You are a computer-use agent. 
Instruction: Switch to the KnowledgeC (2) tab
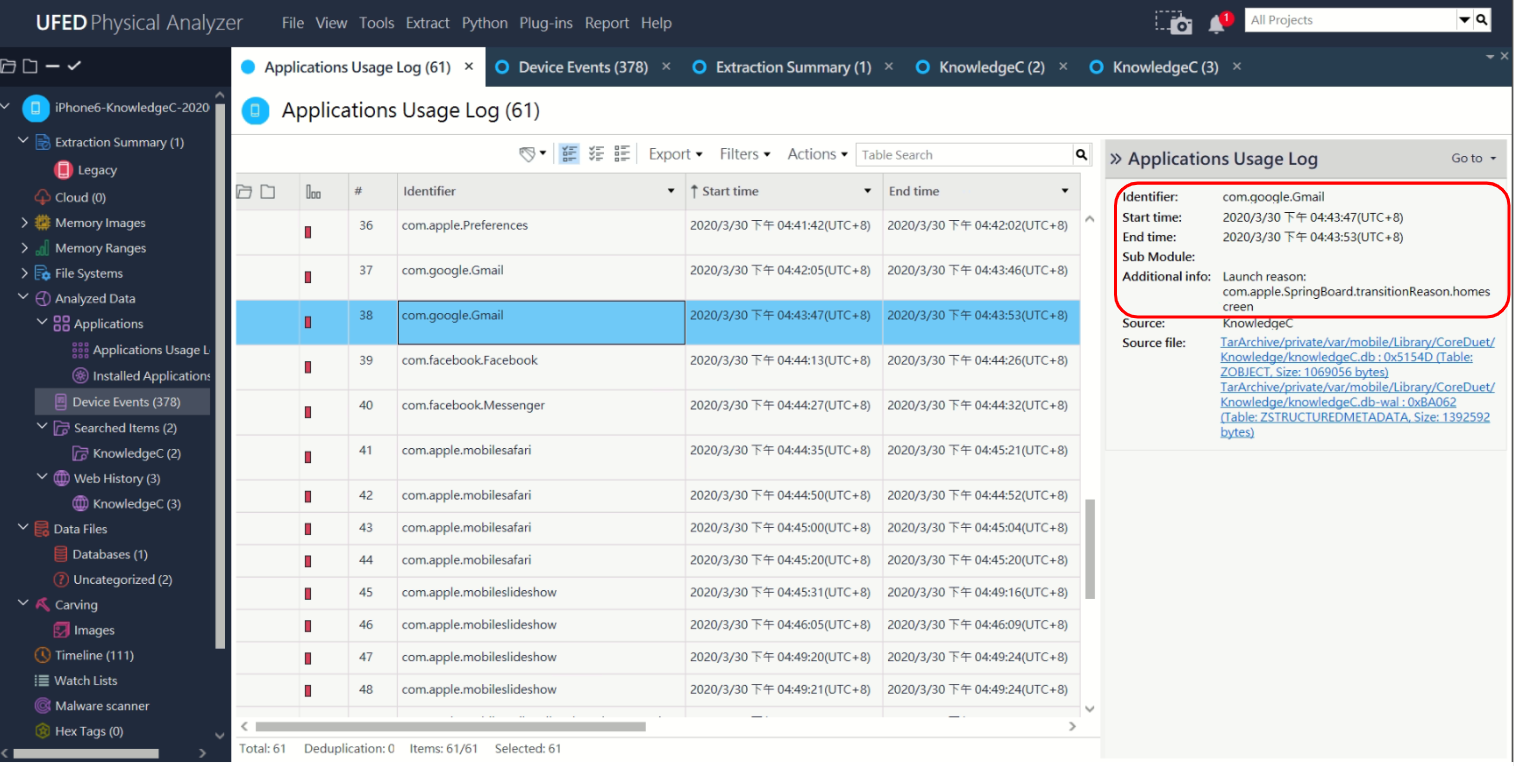(992, 67)
